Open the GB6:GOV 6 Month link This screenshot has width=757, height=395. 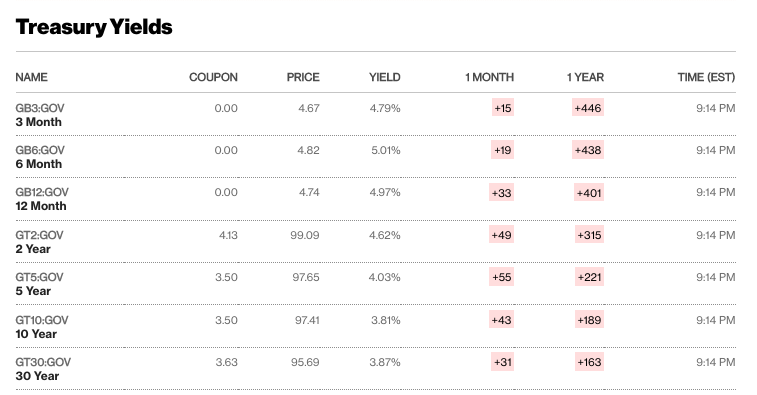40,157
